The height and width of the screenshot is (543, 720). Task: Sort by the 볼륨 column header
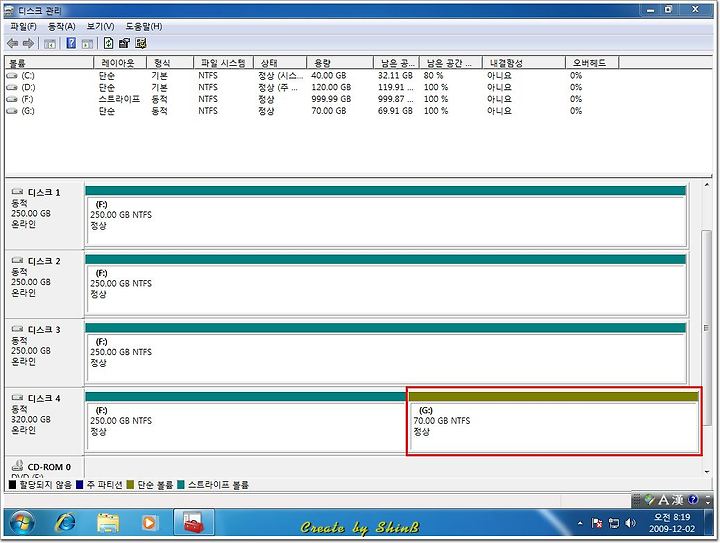[49, 63]
